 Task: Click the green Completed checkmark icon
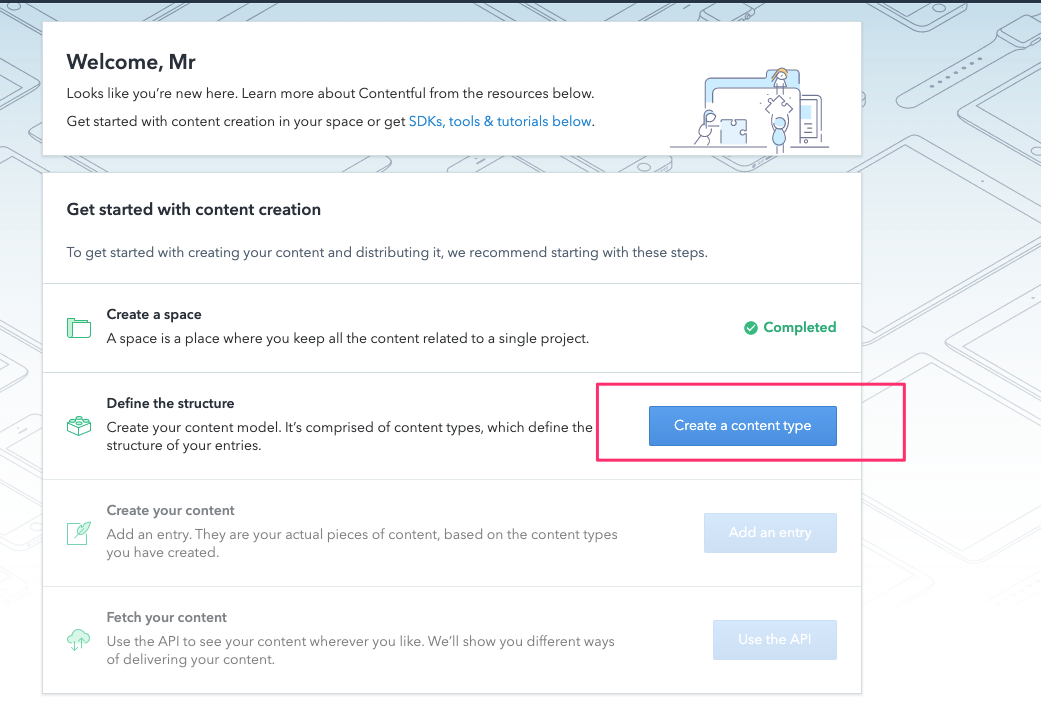click(x=751, y=327)
